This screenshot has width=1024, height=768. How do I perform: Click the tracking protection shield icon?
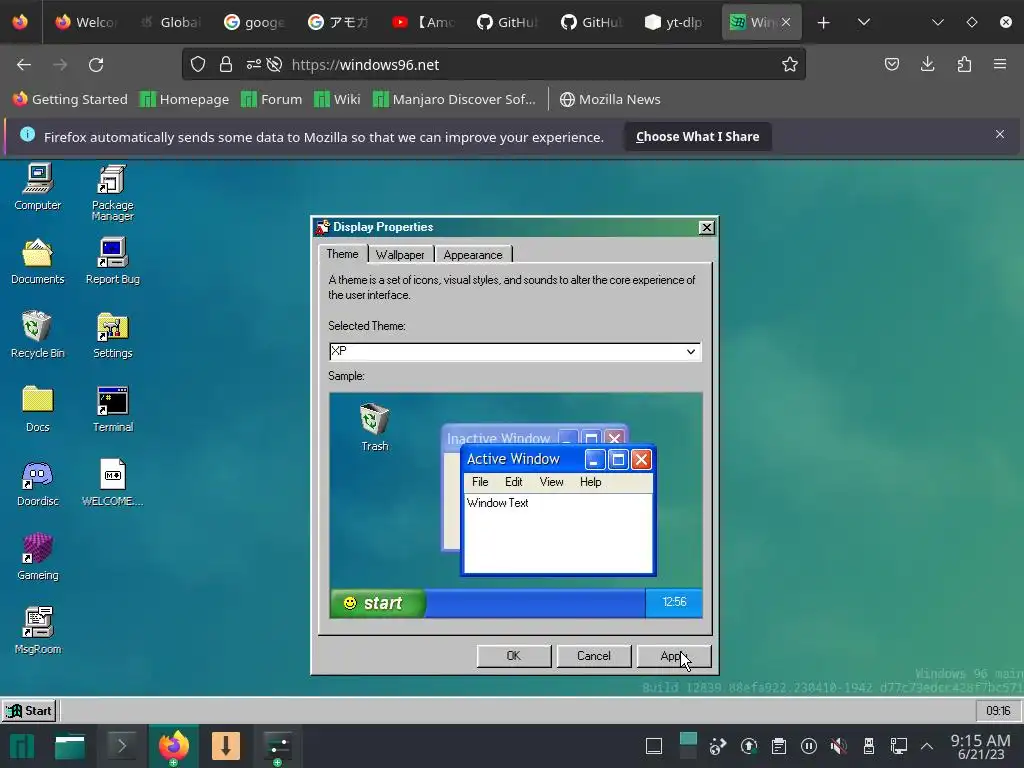198,64
